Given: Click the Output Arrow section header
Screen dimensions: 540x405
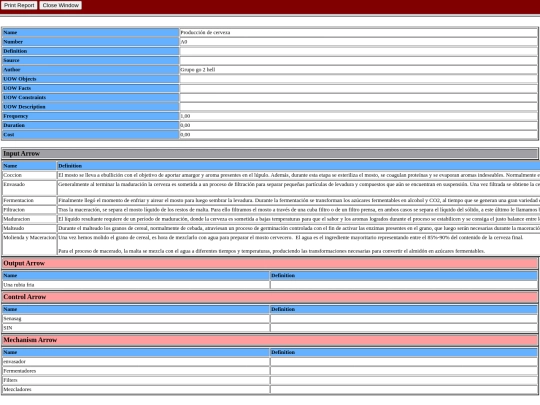Looking at the screenshot, I should tap(270, 263).
